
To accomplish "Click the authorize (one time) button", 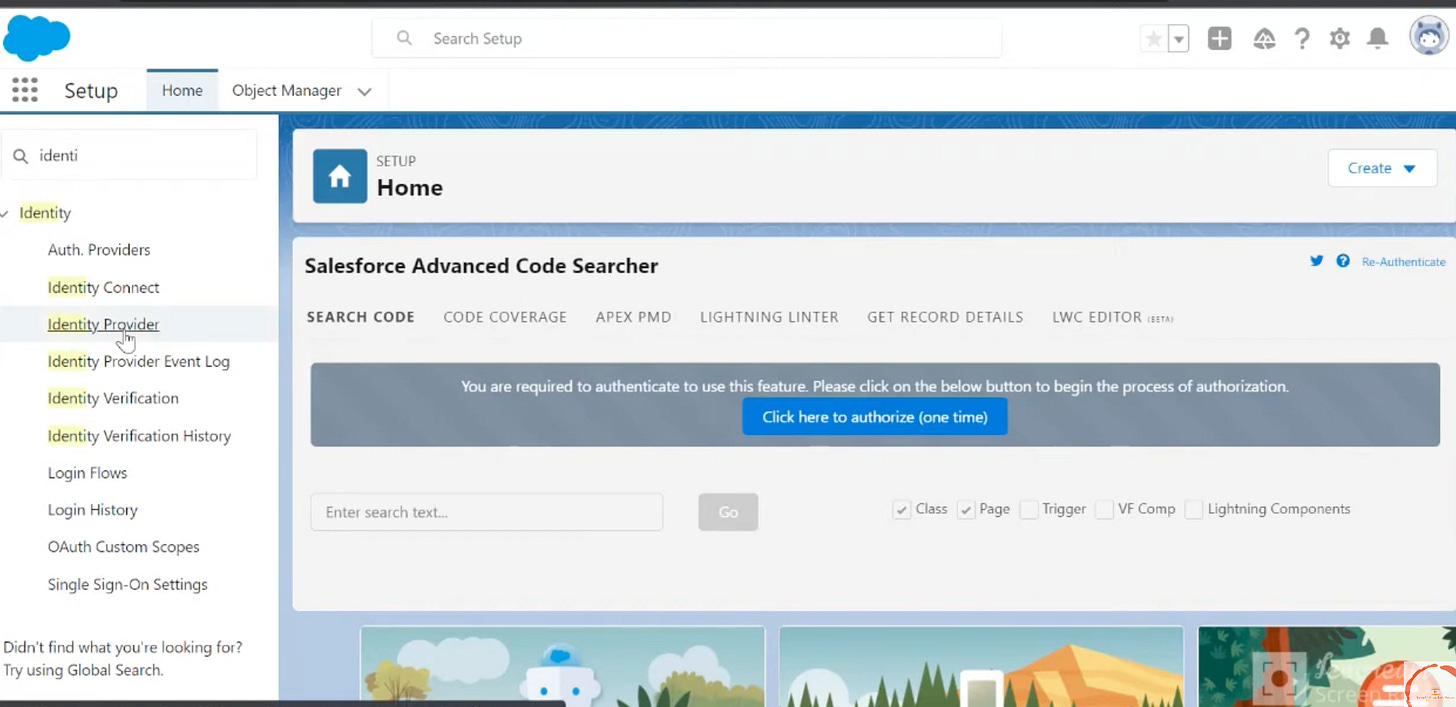I will pos(875,417).
